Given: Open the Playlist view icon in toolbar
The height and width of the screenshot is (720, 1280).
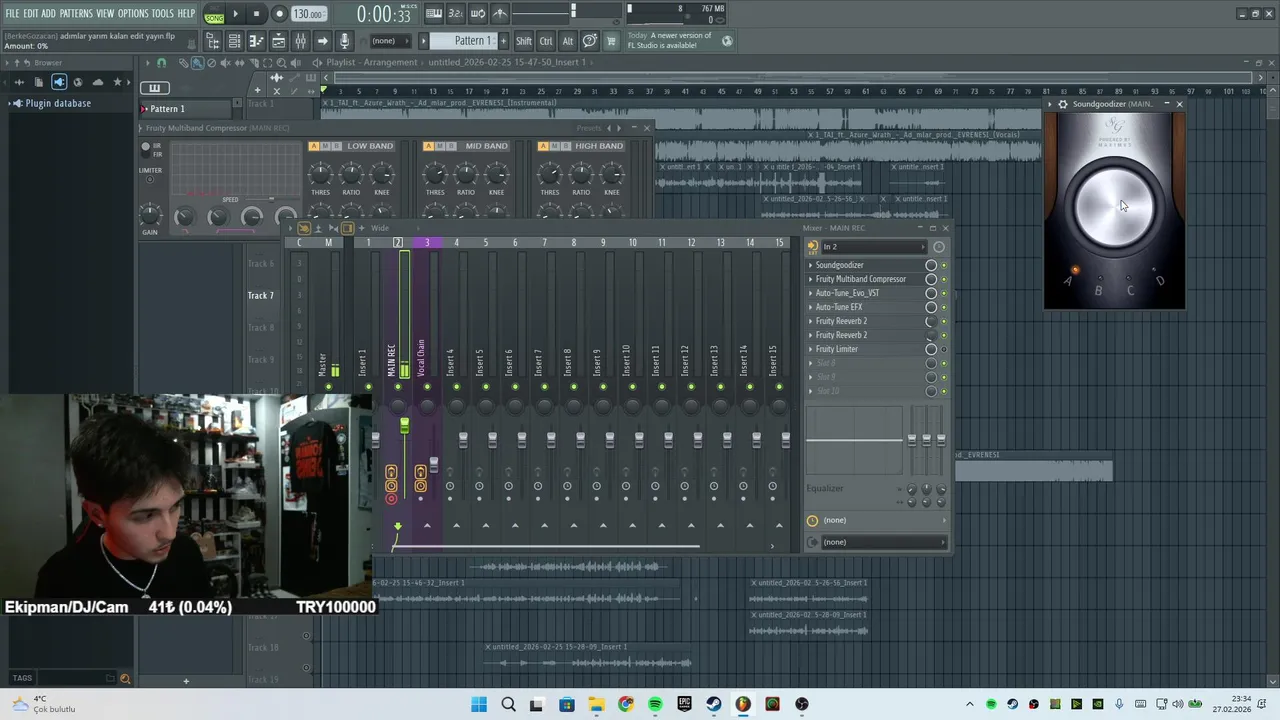Looking at the screenshot, I should 278,41.
